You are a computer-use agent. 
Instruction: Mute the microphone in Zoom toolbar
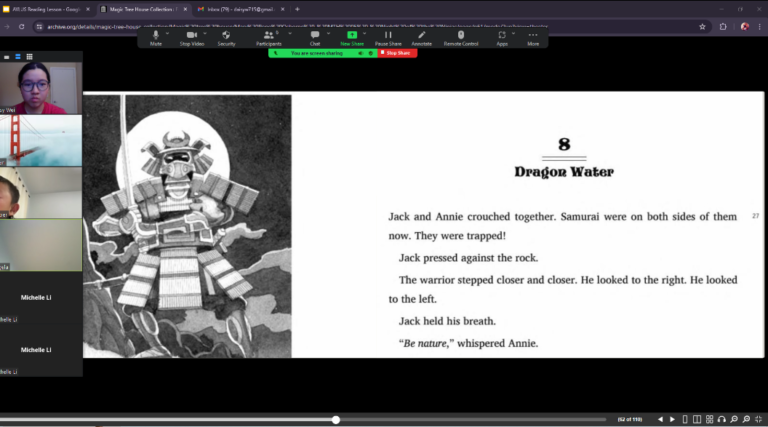pos(156,38)
